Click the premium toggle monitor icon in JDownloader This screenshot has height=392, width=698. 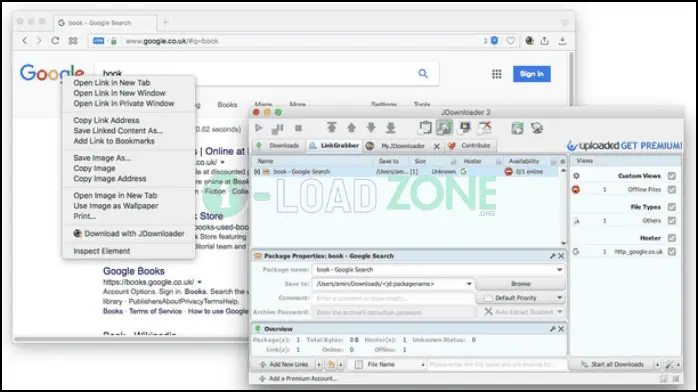pos(465,128)
